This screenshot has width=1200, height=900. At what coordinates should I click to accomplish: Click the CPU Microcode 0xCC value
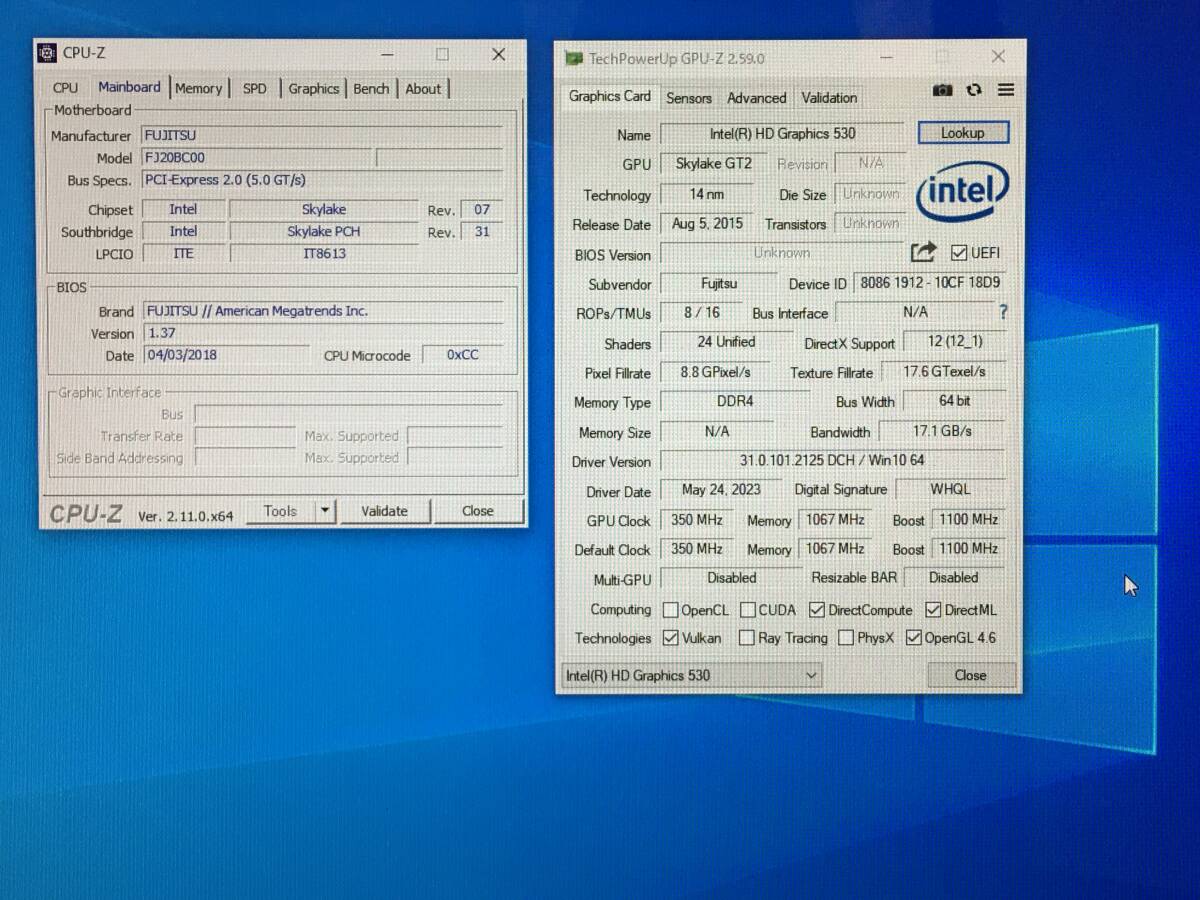click(x=462, y=355)
